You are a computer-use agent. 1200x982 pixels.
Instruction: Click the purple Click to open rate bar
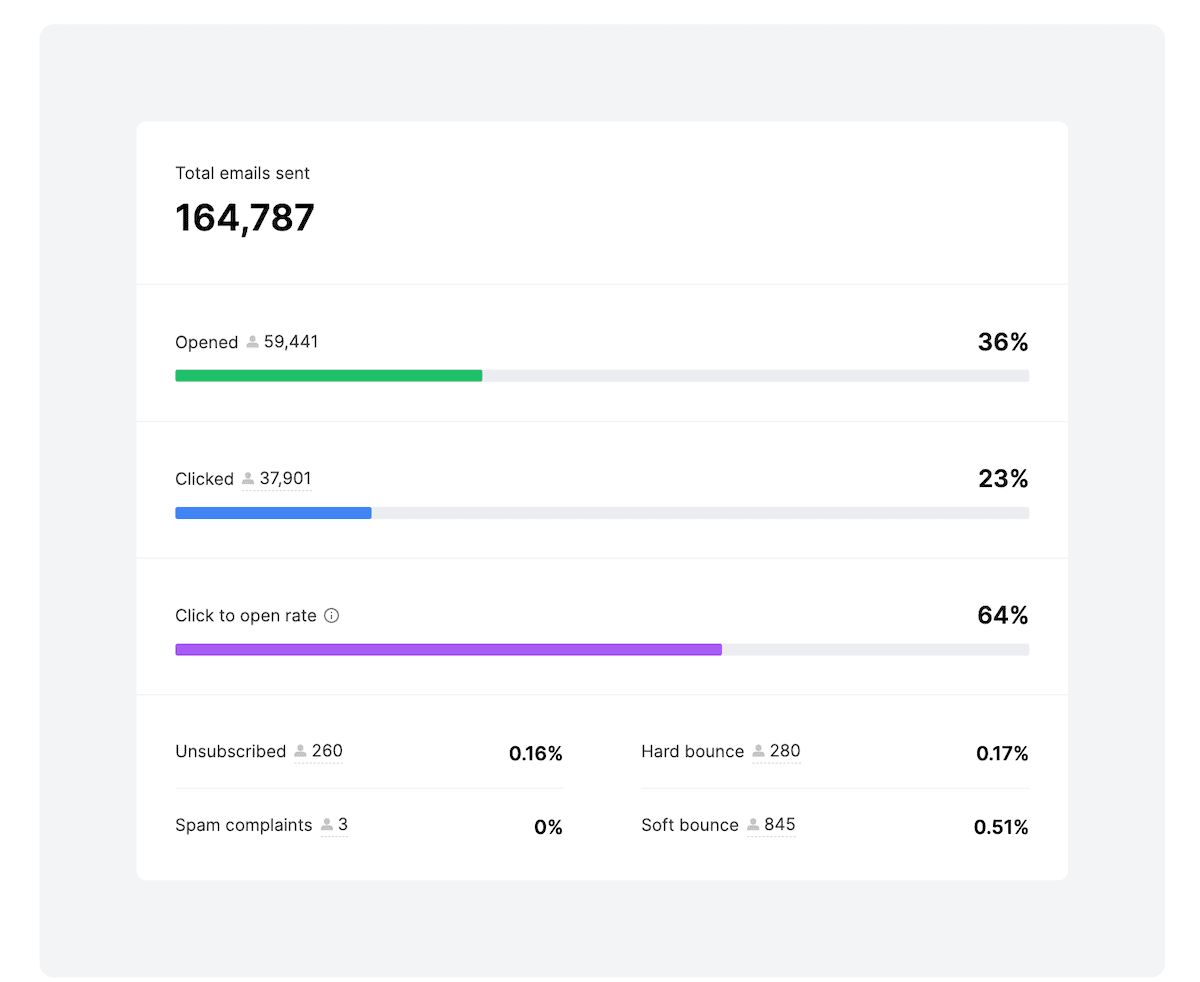(448, 649)
